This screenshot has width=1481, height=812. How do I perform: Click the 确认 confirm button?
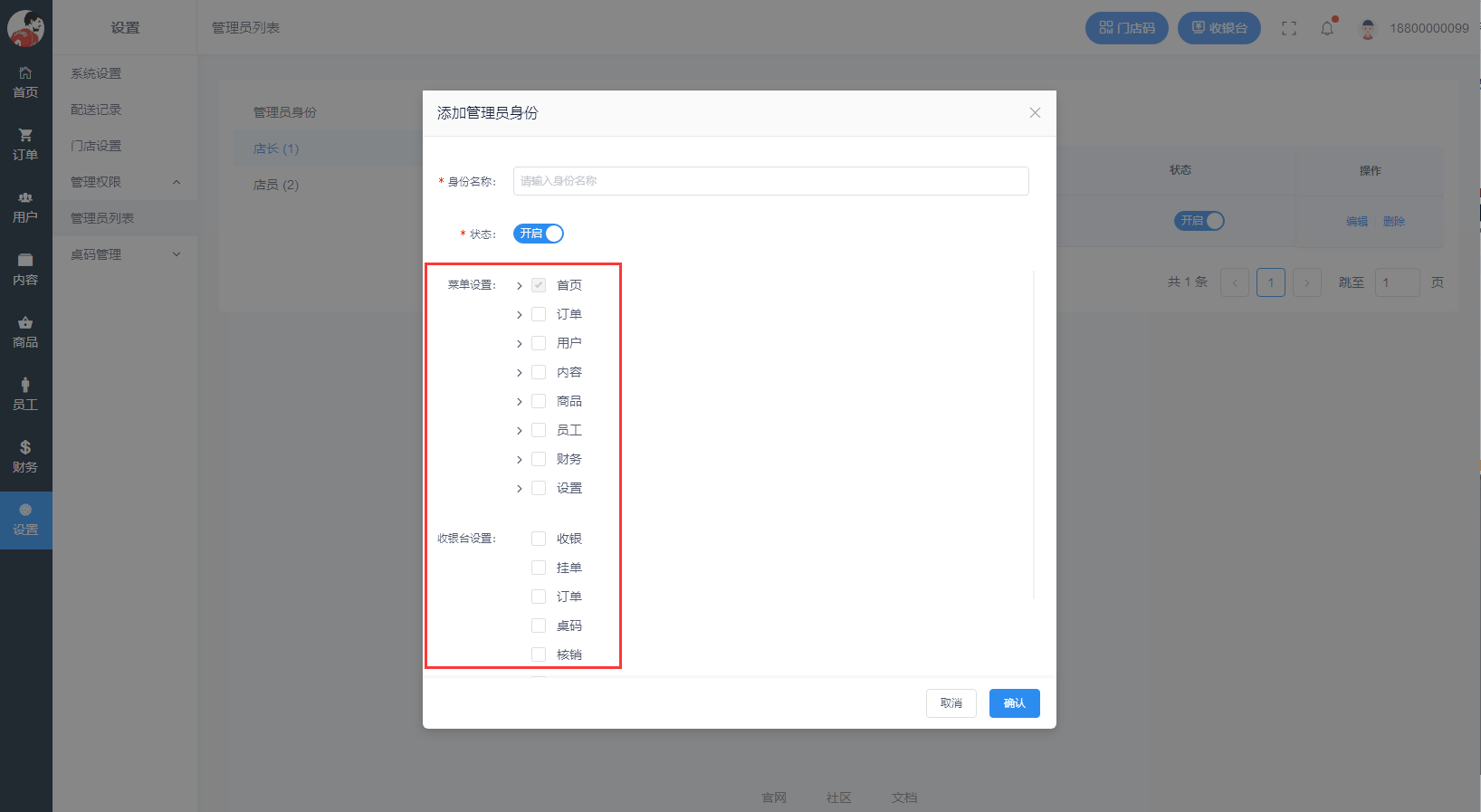tap(1015, 703)
